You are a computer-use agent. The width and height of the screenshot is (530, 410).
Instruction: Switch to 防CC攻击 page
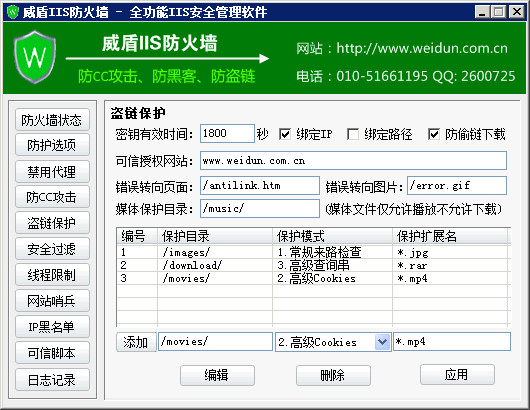(52, 197)
